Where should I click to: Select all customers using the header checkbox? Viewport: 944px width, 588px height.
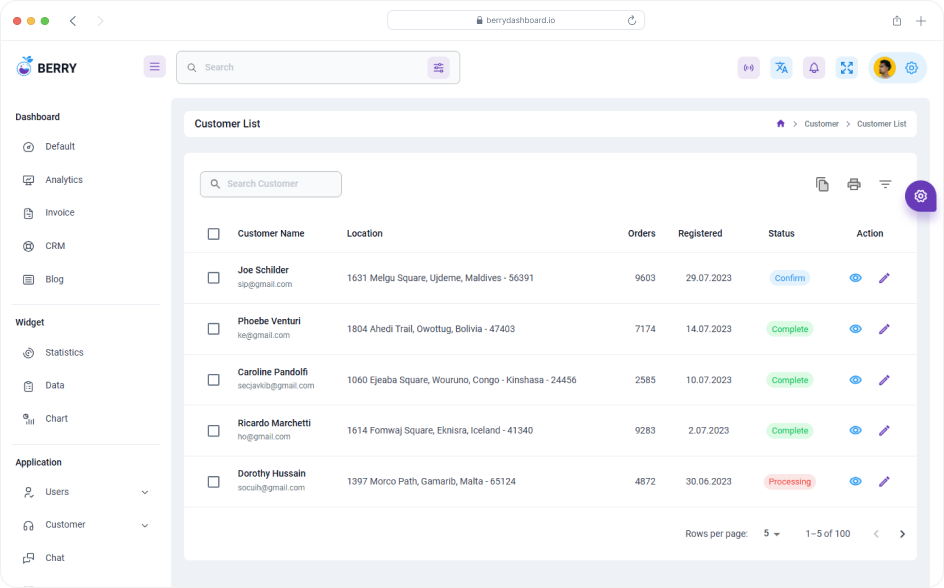[213, 233]
